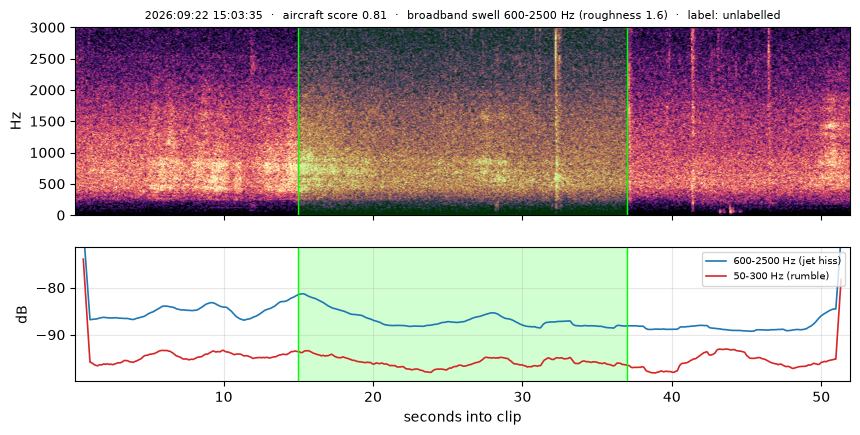Click the green end marker line in spectrogram
The image size is (860, 435).
(x=627, y=121)
